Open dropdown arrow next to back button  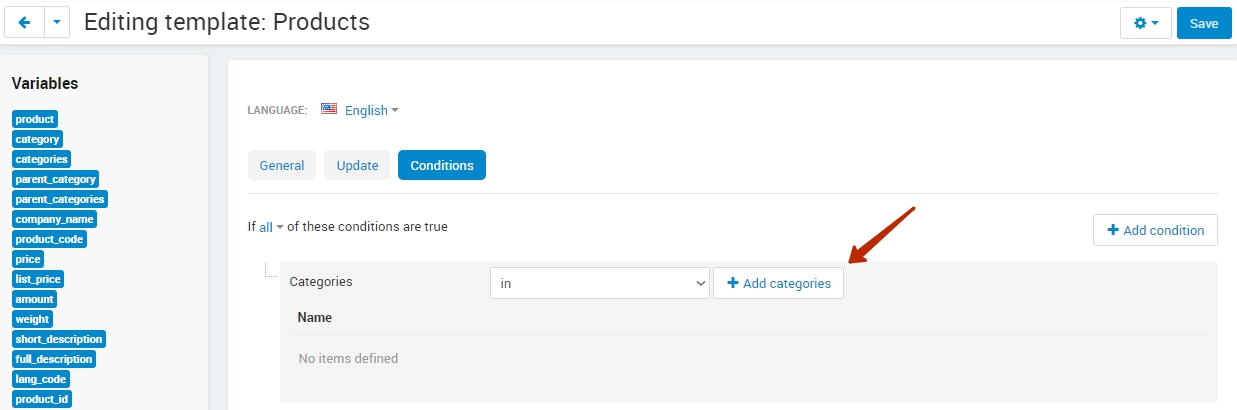pyautogui.click(x=57, y=22)
